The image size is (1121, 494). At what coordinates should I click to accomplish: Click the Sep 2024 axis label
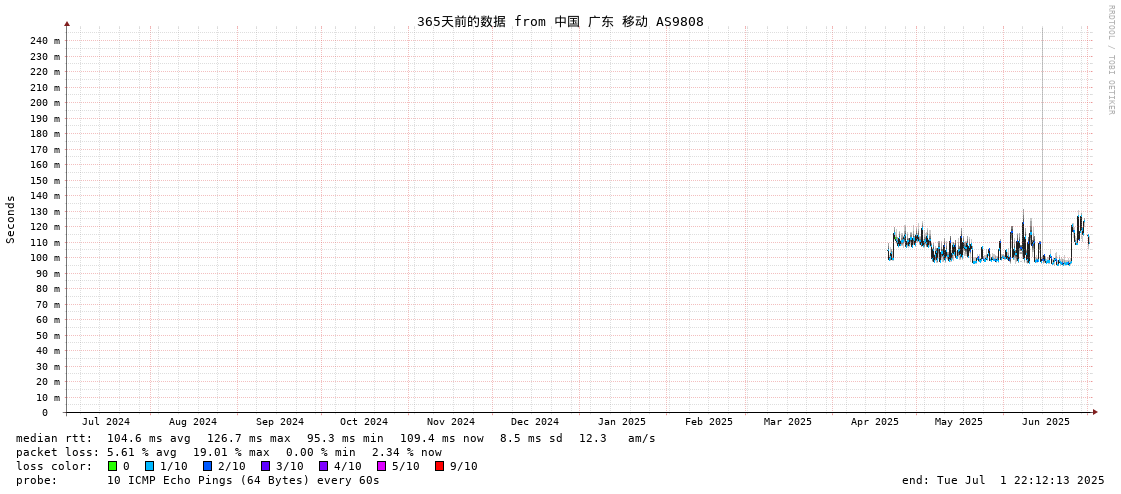click(x=280, y=422)
